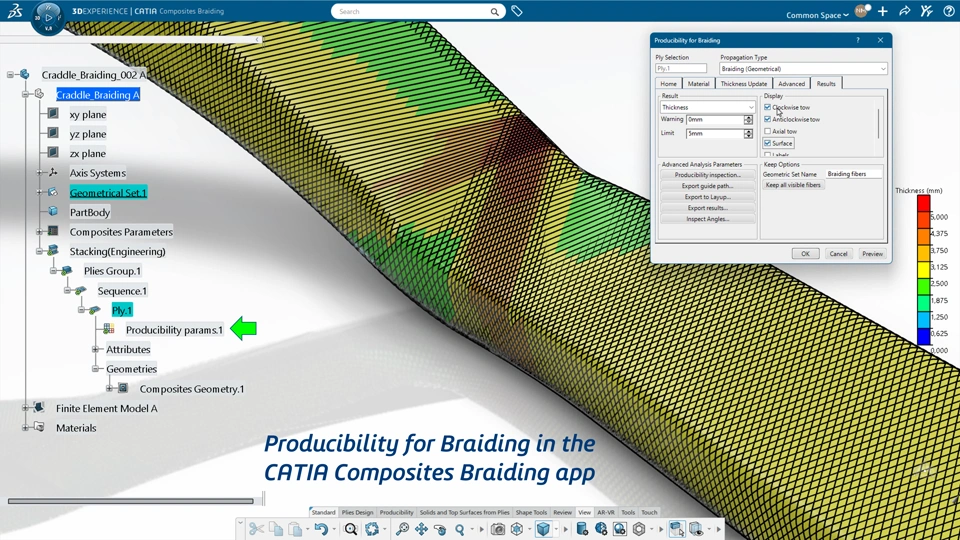The height and width of the screenshot is (540, 960).
Task: Click the share arrow icon in top bar
Action: [x=904, y=11]
